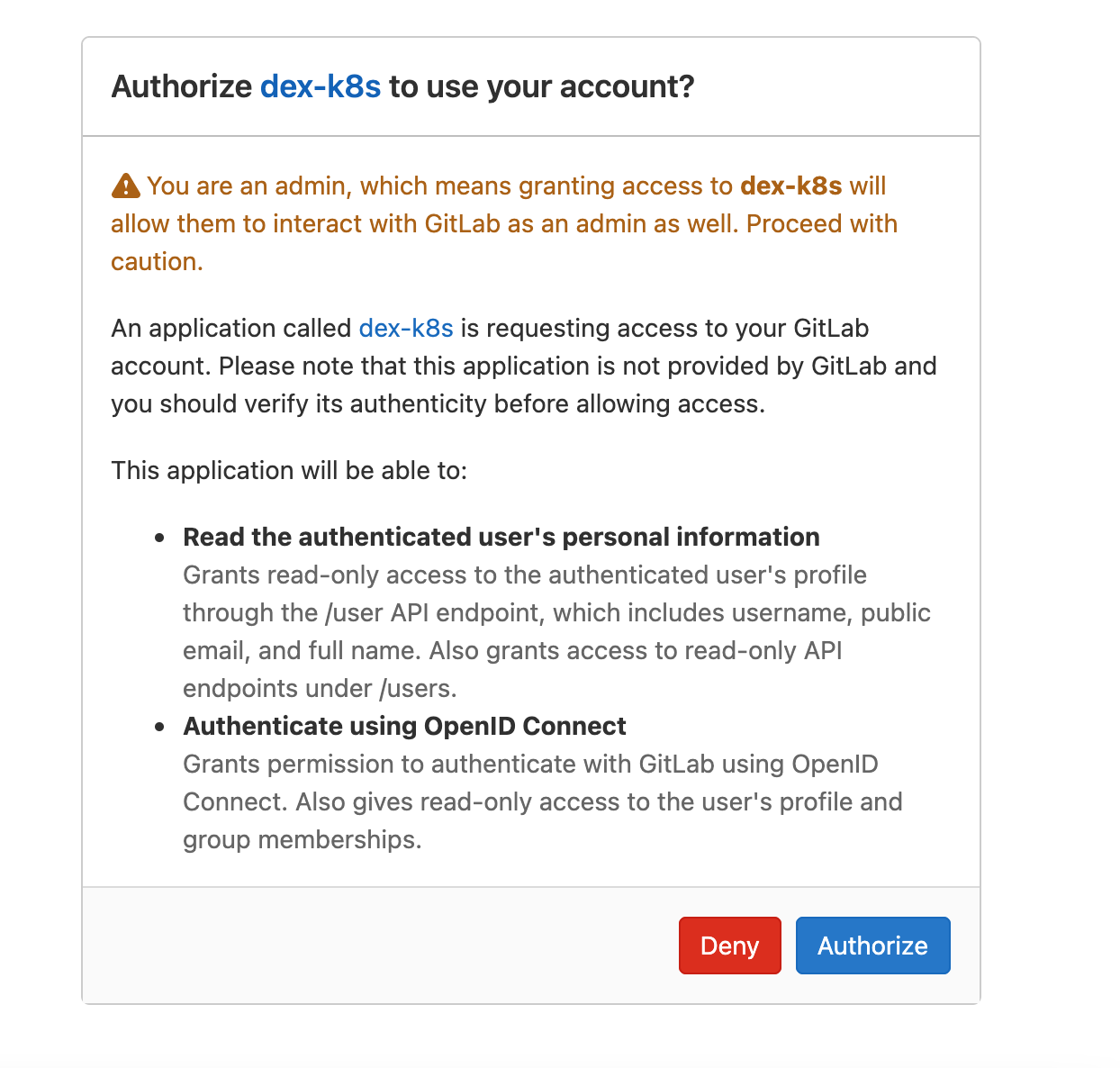The width and height of the screenshot is (1120, 1068).
Task: Click the "endpoints under /users" line
Action: click(x=320, y=688)
